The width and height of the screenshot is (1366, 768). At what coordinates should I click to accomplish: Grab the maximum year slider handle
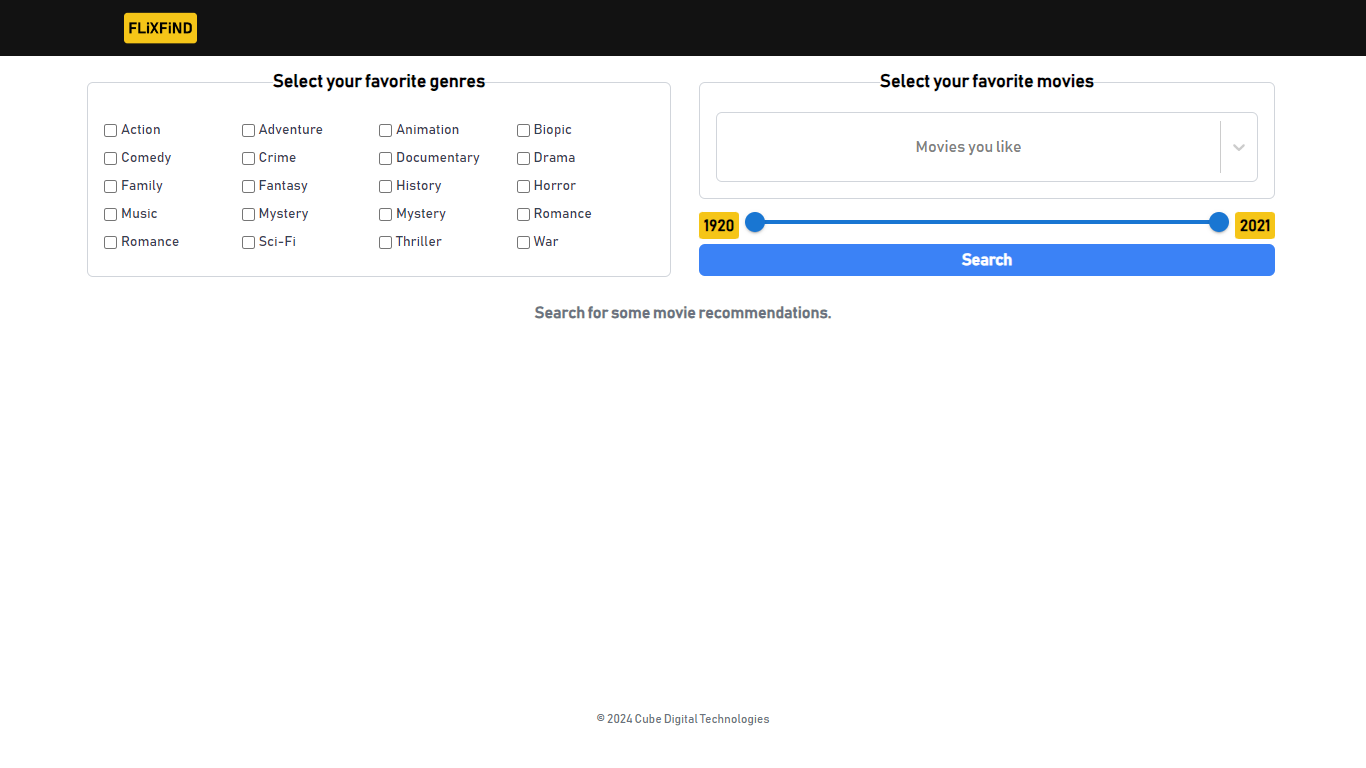(1219, 222)
